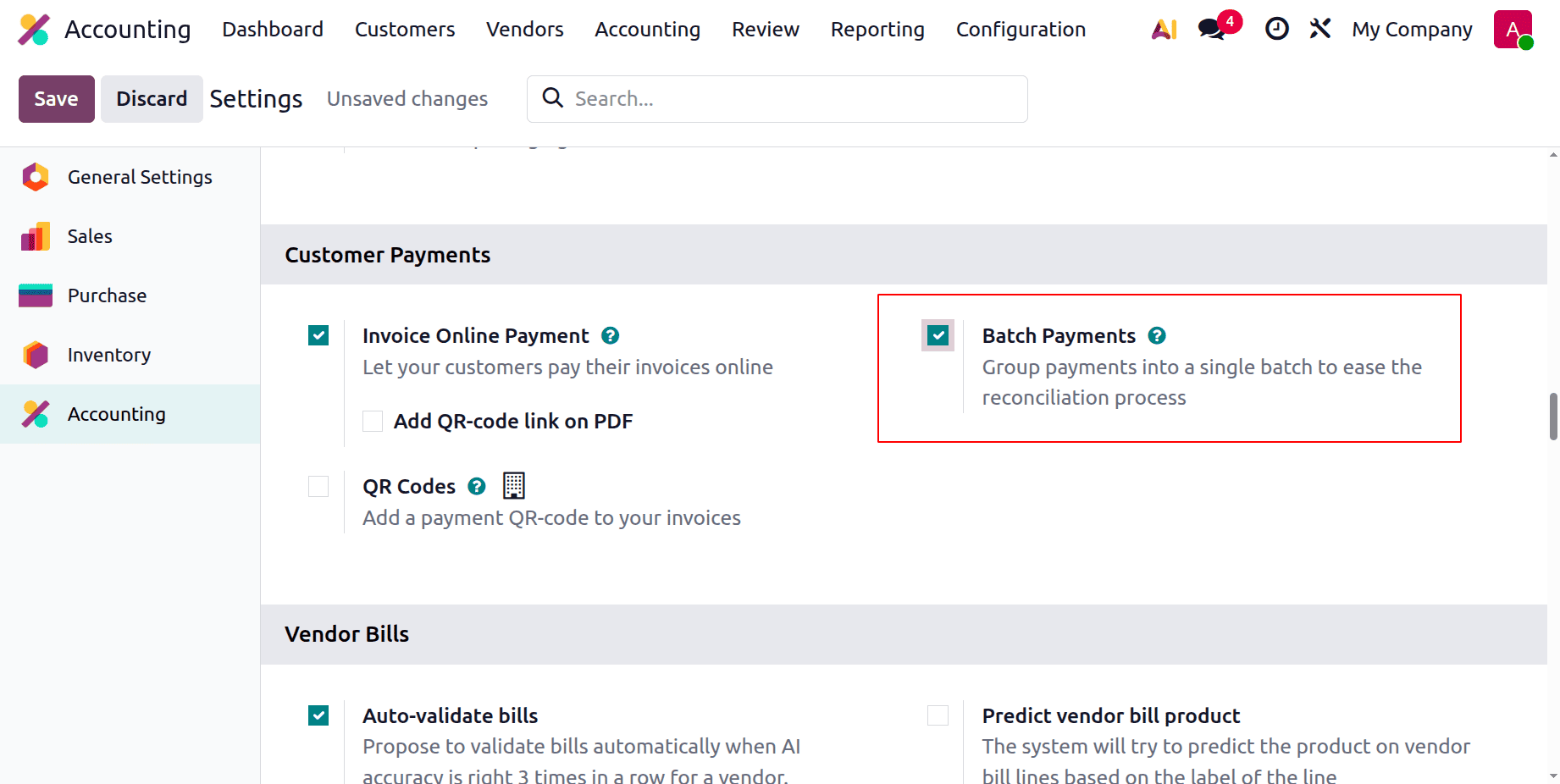Enable Add QR-code link on PDF
The image size is (1560, 784).
click(373, 421)
